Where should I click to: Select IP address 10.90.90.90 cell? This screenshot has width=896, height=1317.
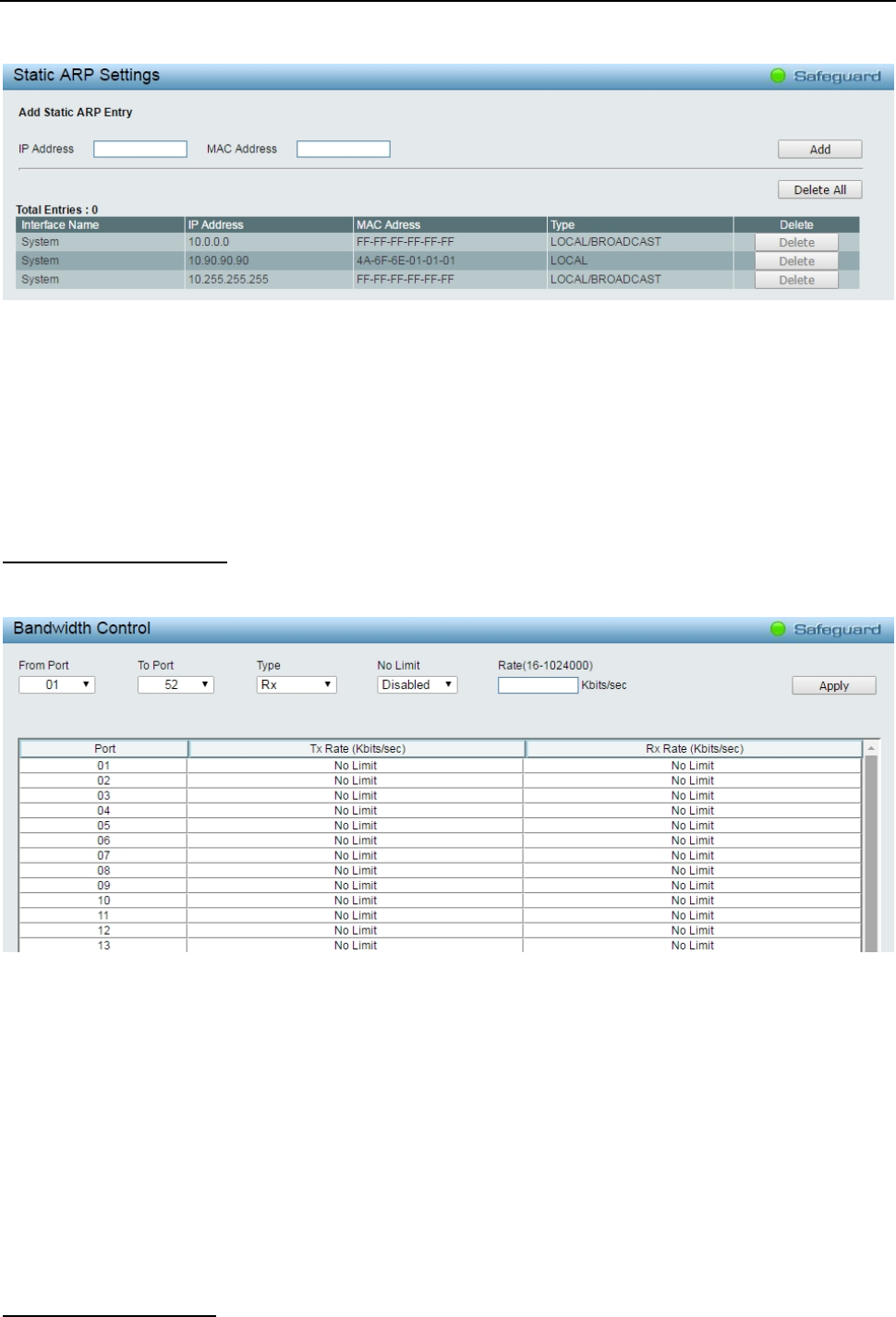coord(269,260)
